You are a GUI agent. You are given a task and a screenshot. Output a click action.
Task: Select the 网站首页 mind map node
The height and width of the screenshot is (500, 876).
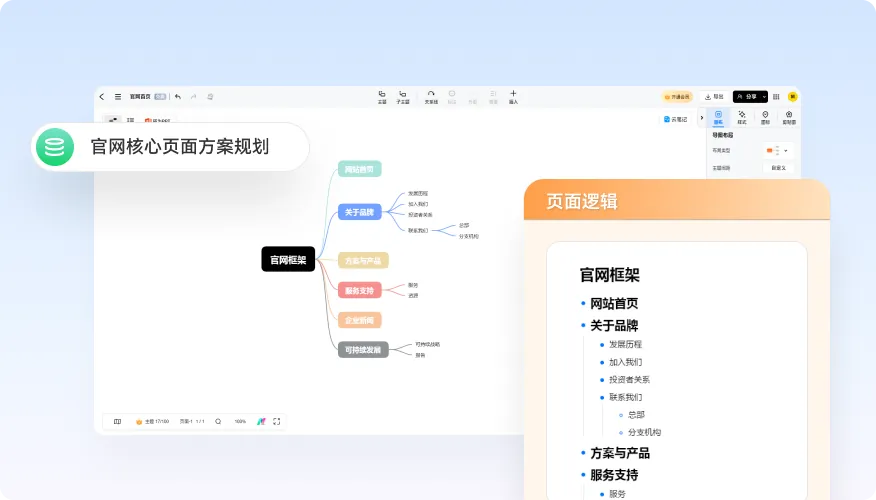[x=359, y=169]
